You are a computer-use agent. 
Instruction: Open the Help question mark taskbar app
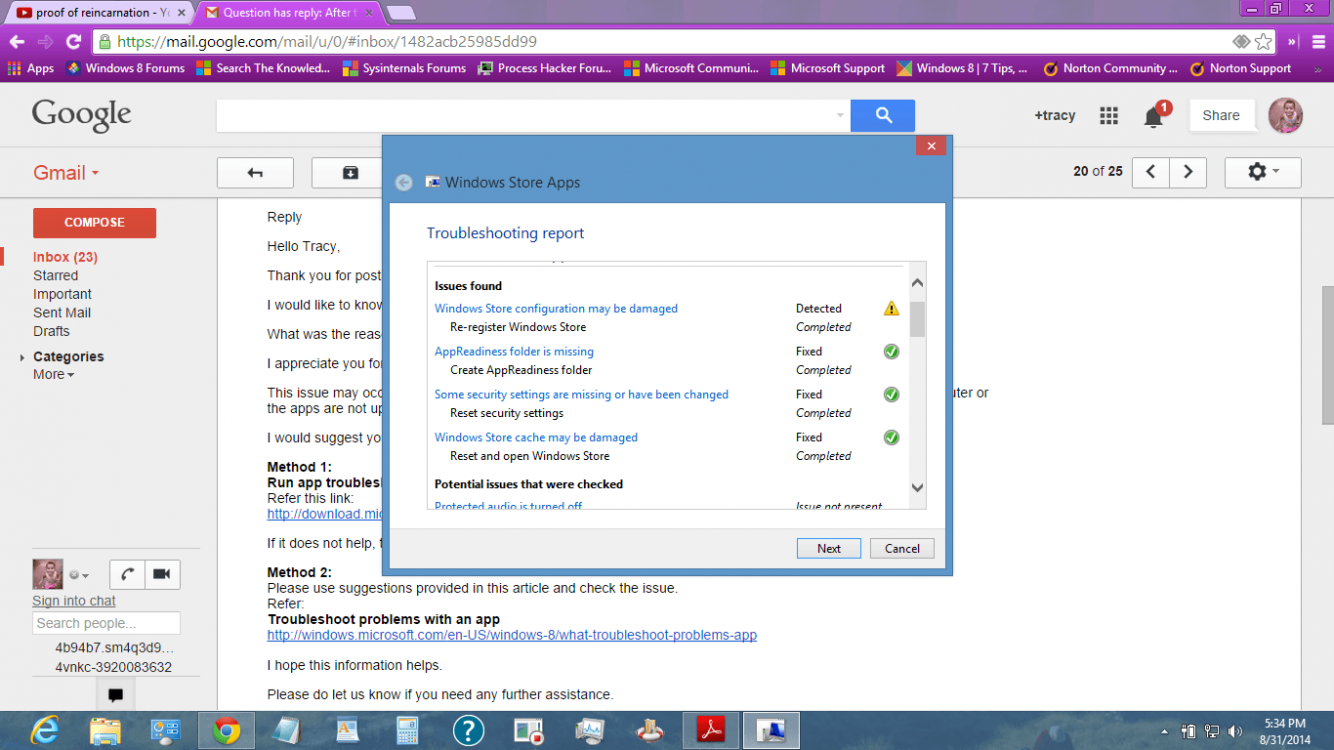point(468,730)
